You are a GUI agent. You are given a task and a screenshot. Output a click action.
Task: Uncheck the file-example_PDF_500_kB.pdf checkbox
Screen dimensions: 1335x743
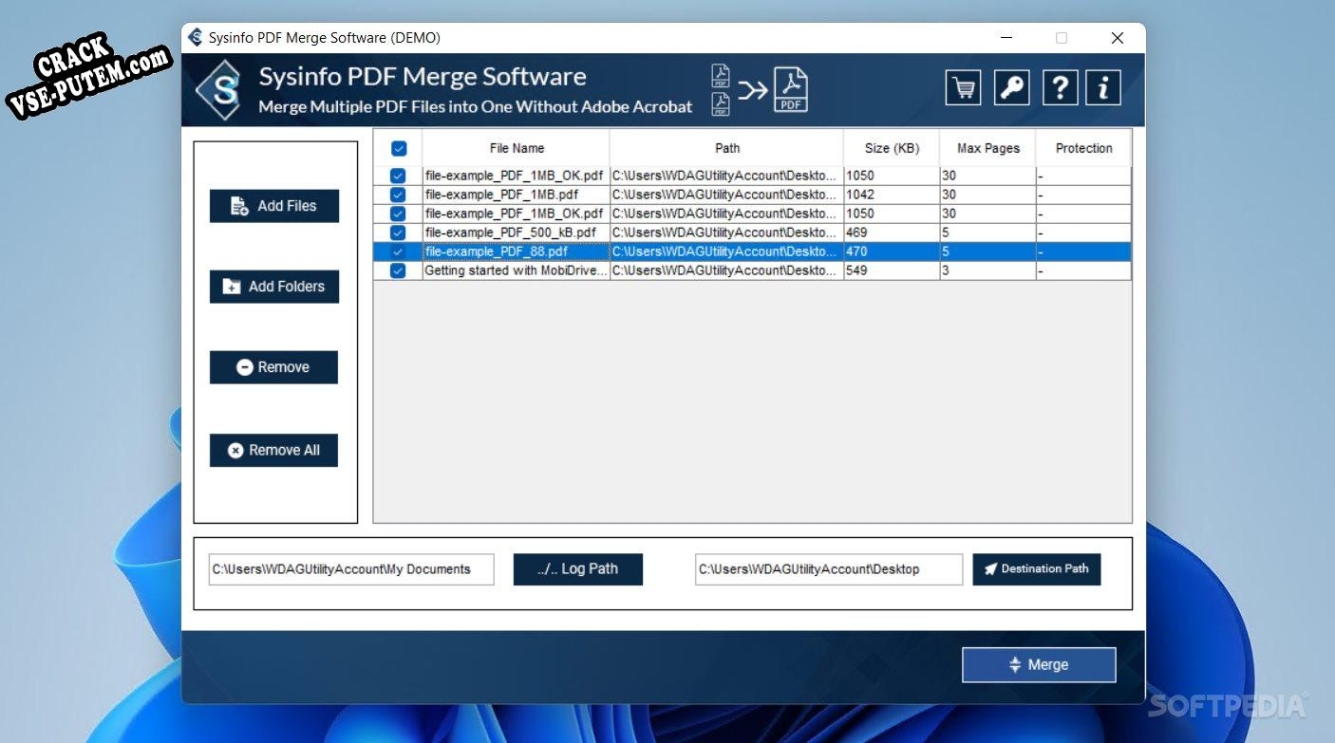point(398,233)
